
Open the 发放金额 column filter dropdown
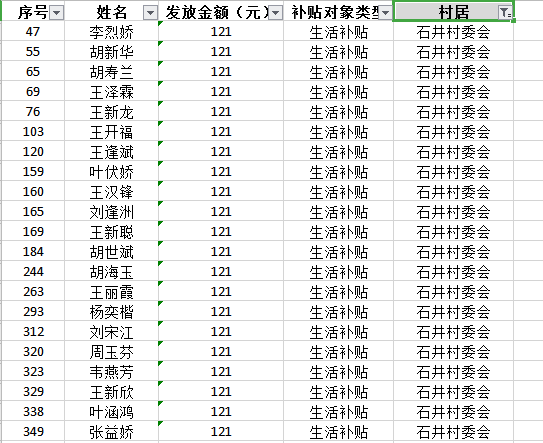(276, 13)
